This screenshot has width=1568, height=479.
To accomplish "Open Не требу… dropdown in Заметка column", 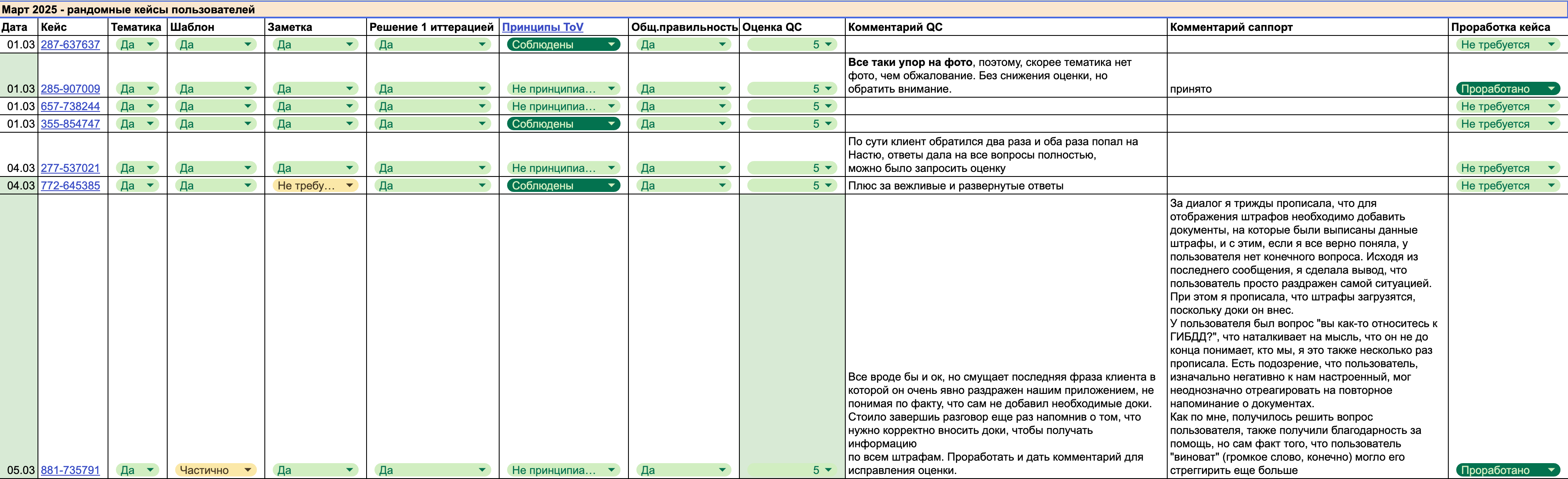I will click(x=315, y=186).
